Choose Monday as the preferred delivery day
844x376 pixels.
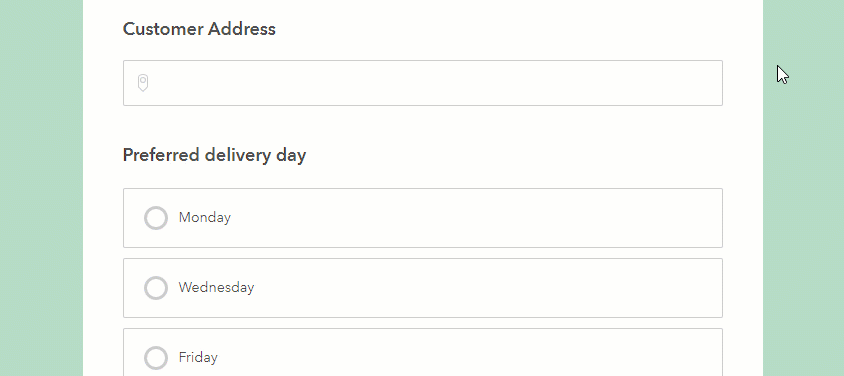point(156,218)
